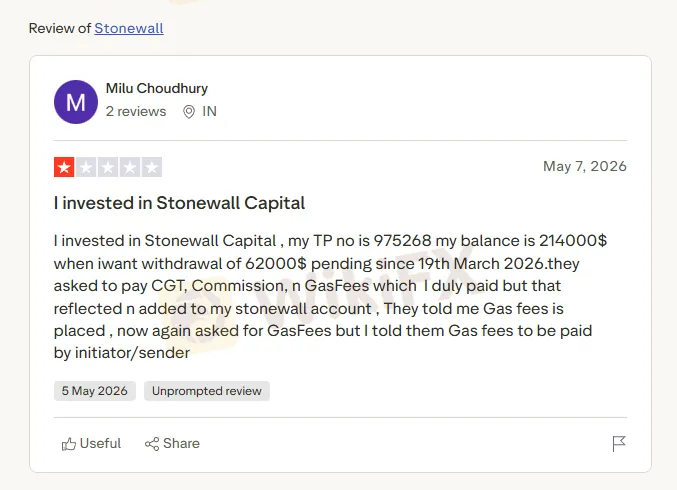
Task: Click the review body text paragraph
Action: click(x=330, y=297)
